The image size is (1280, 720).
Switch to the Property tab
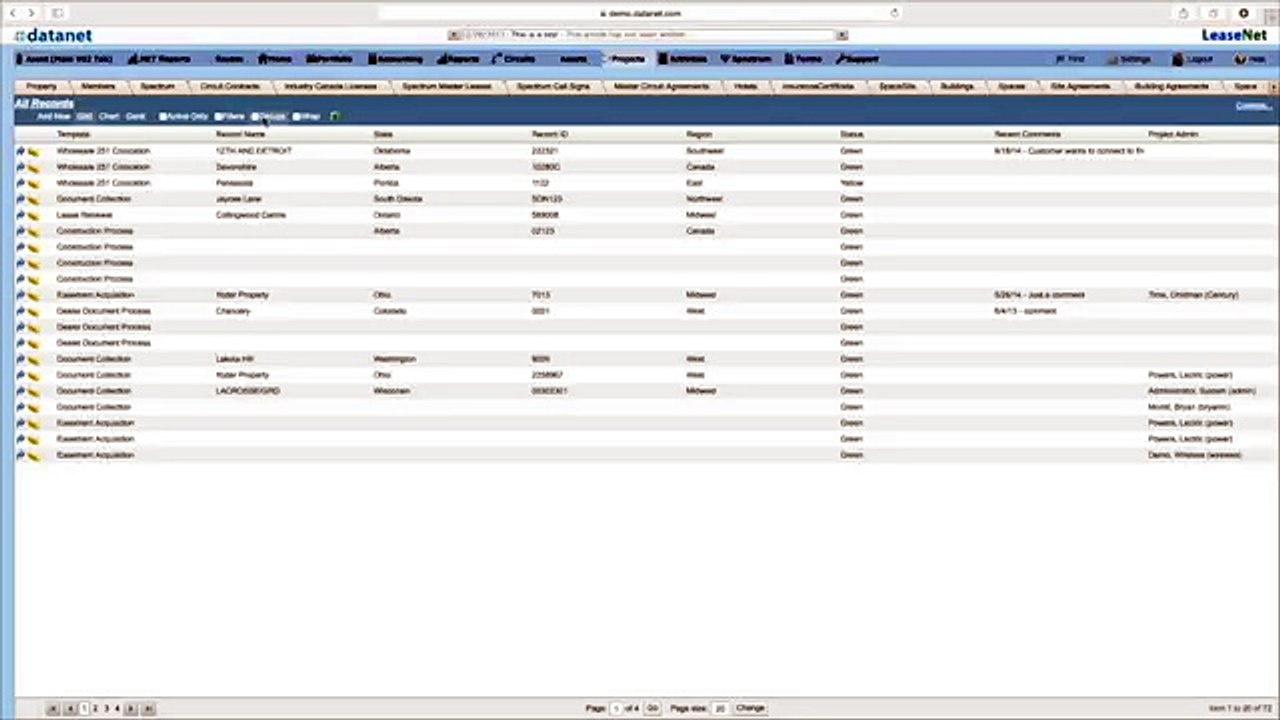42,87
